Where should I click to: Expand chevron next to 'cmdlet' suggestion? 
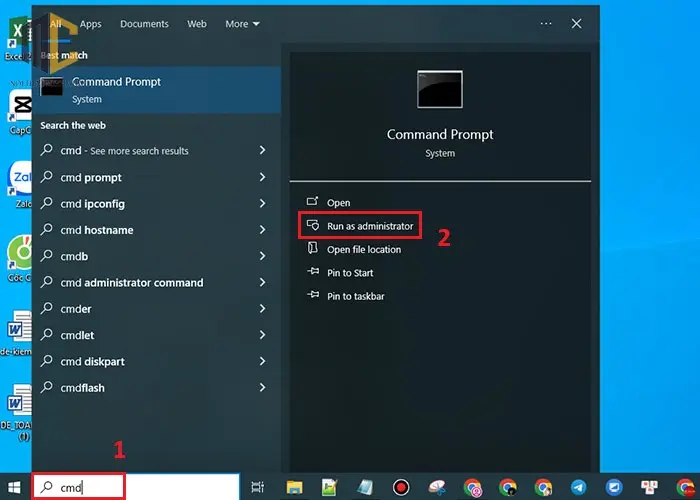tap(262, 335)
